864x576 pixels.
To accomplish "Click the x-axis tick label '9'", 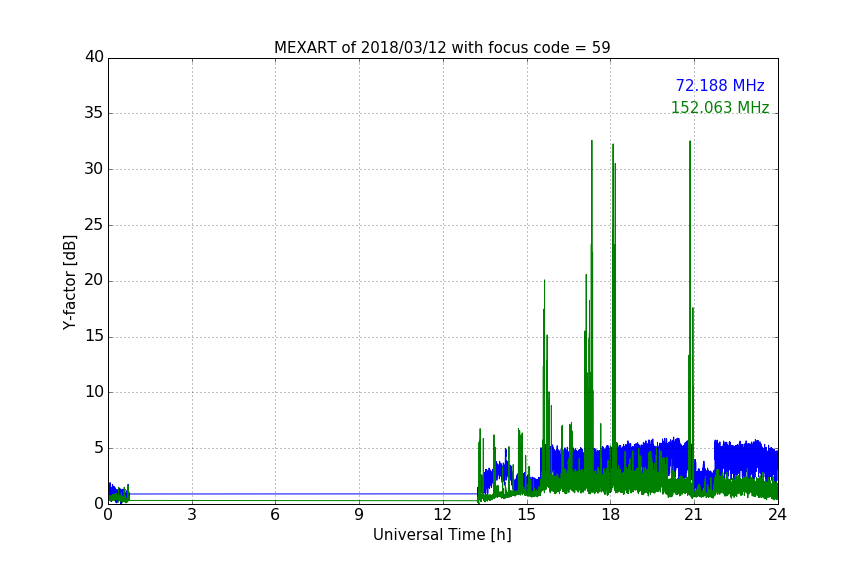I will [359, 515].
